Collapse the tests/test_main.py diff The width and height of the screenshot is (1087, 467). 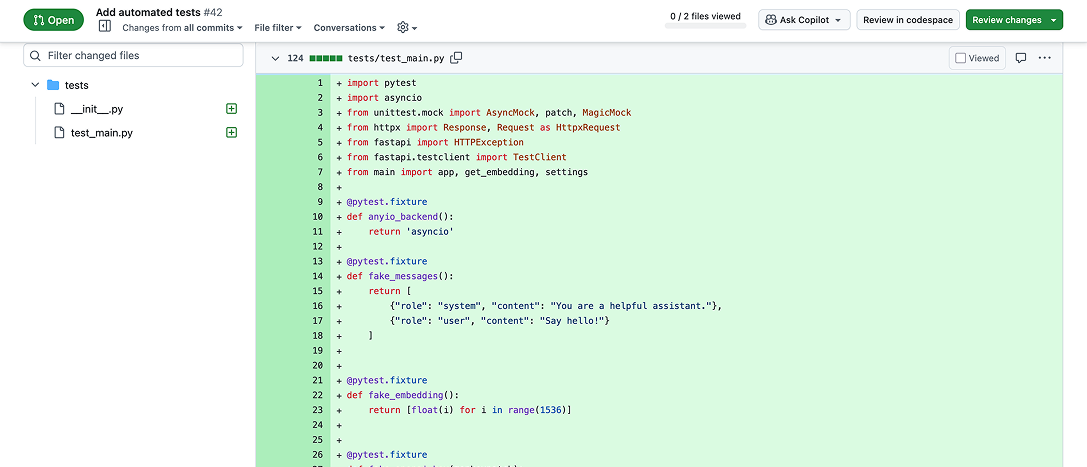274,58
